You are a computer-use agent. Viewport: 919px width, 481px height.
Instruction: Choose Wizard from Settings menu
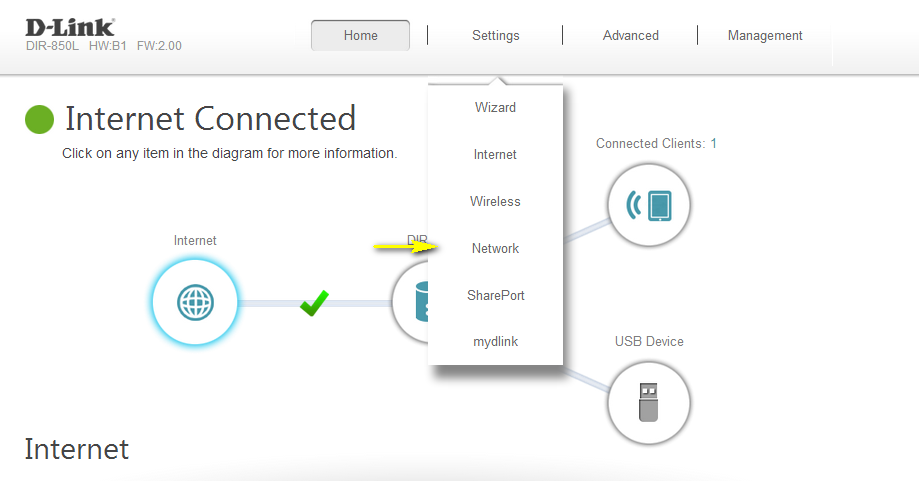point(495,107)
